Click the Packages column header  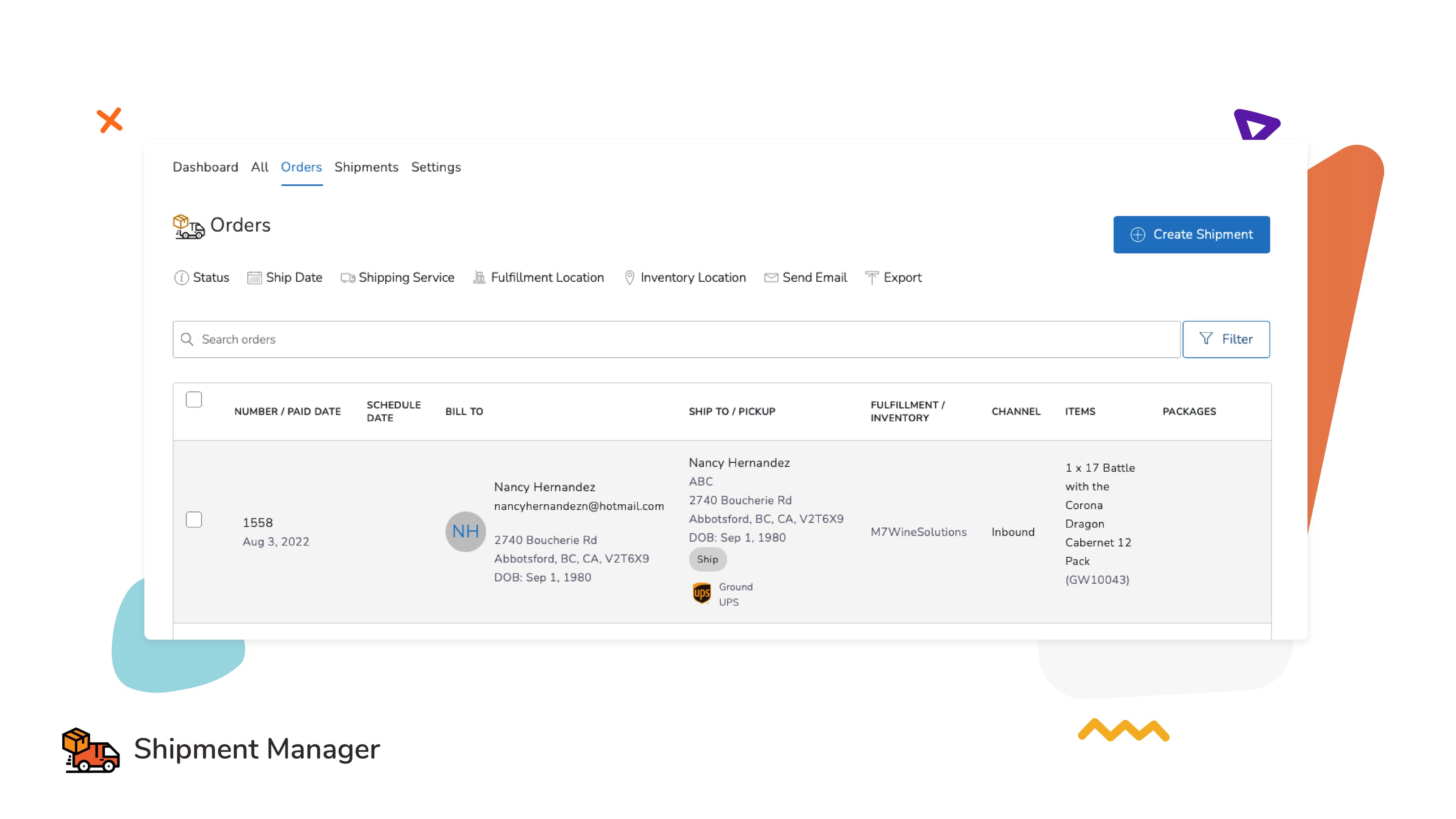(x=1189, y=411)
